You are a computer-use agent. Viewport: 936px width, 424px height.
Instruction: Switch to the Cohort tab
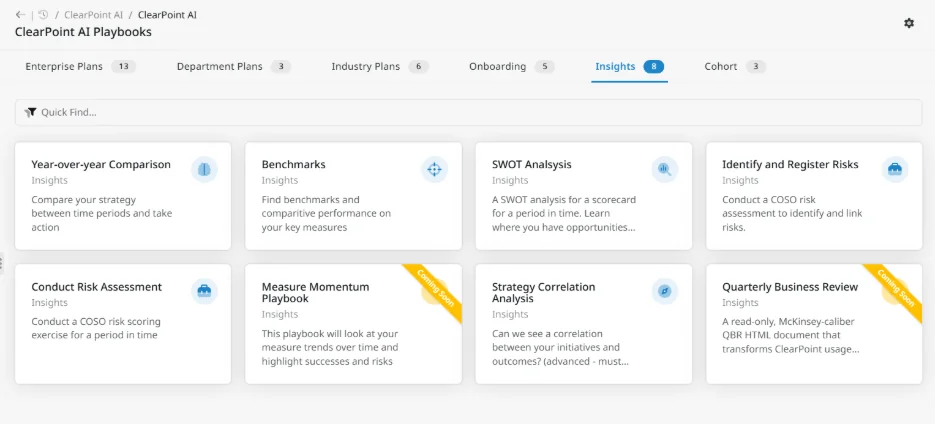tap(734, 66)
